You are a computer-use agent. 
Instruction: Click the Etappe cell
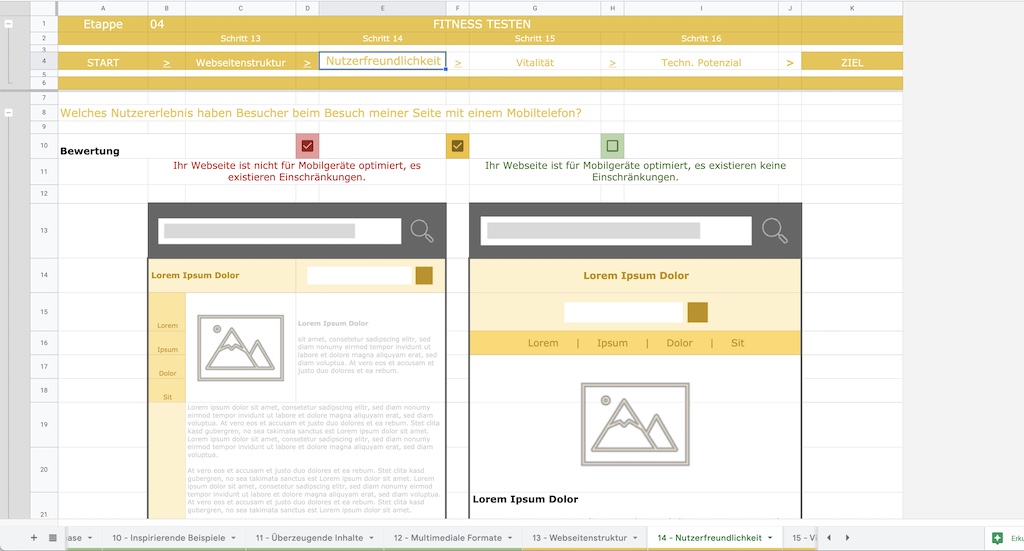(103, 24)
